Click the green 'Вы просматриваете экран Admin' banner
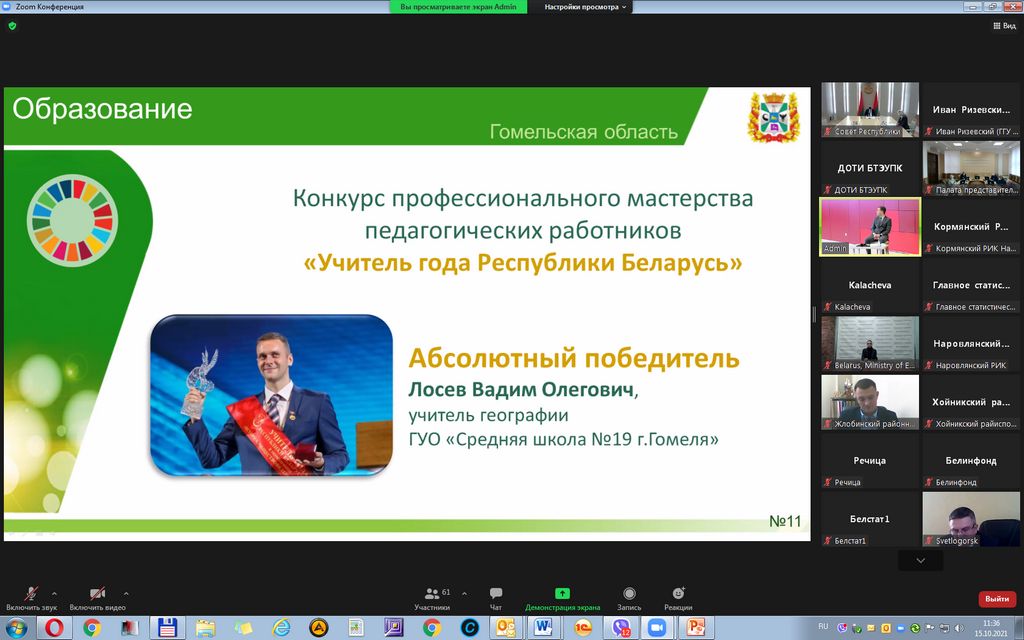Viewport: 1024px width, 640px height. pyautogui.click(x=459, y=7)
